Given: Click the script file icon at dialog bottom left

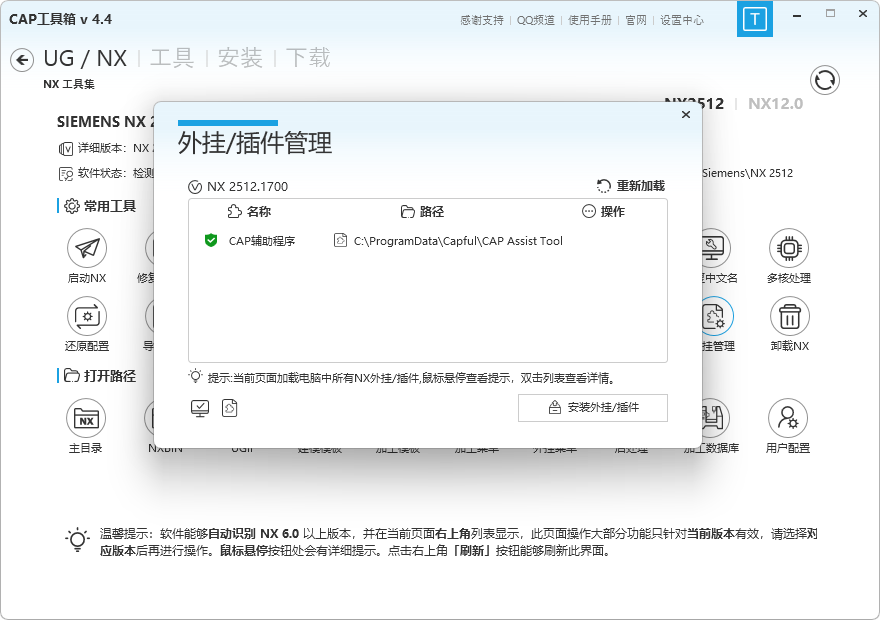Looking at the screenshot, I should (x=229, y=408).
